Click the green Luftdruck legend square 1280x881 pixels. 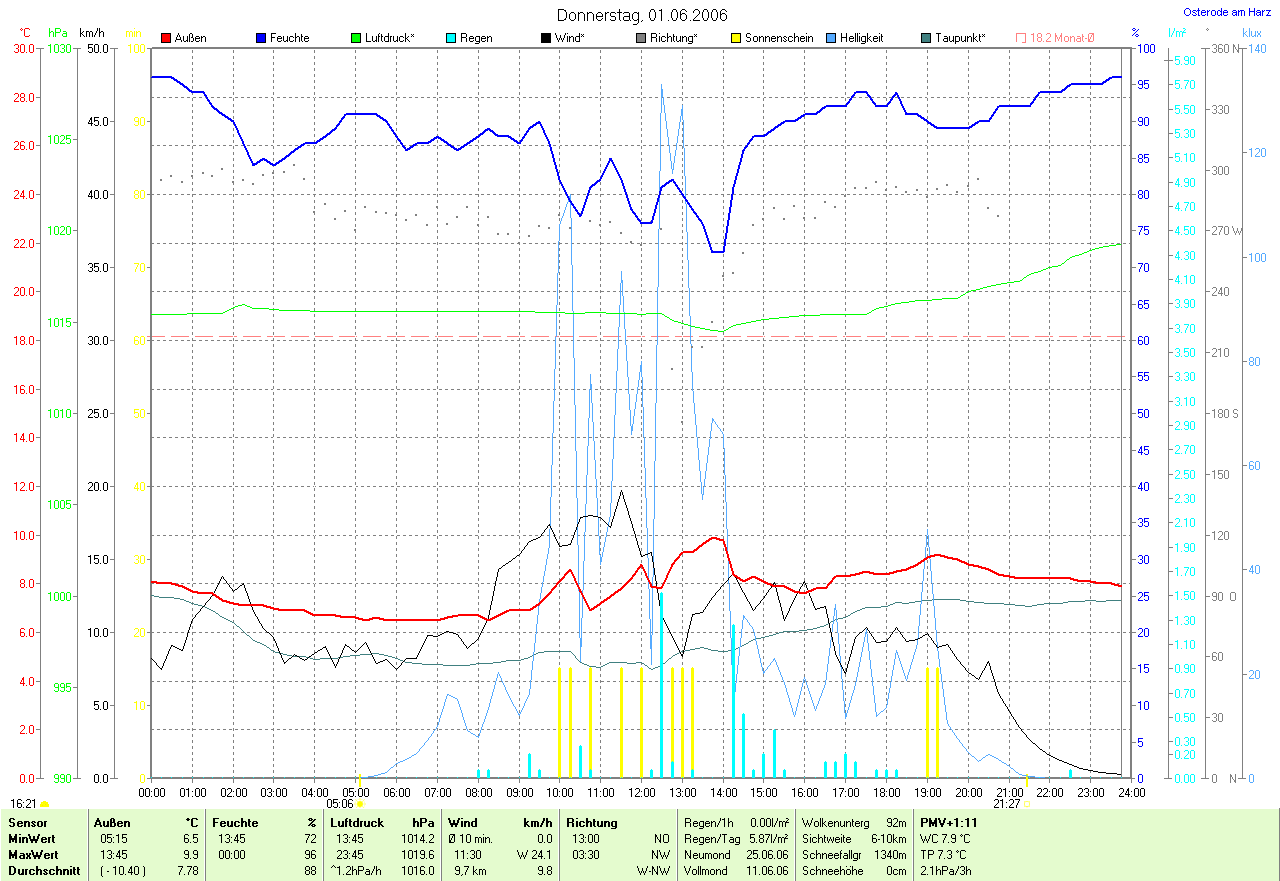[x=357, y=38]
